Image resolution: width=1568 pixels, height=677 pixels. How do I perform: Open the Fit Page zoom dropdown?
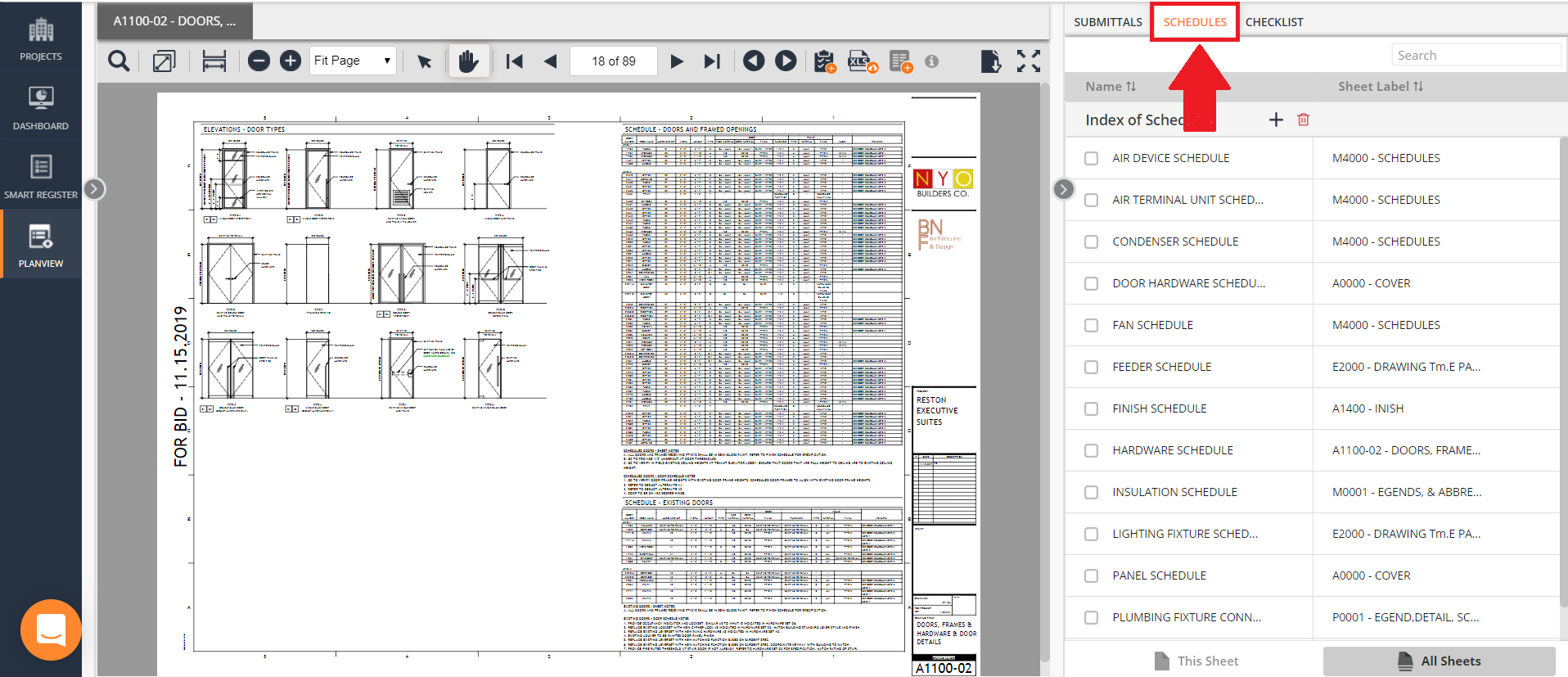(353, 61)
